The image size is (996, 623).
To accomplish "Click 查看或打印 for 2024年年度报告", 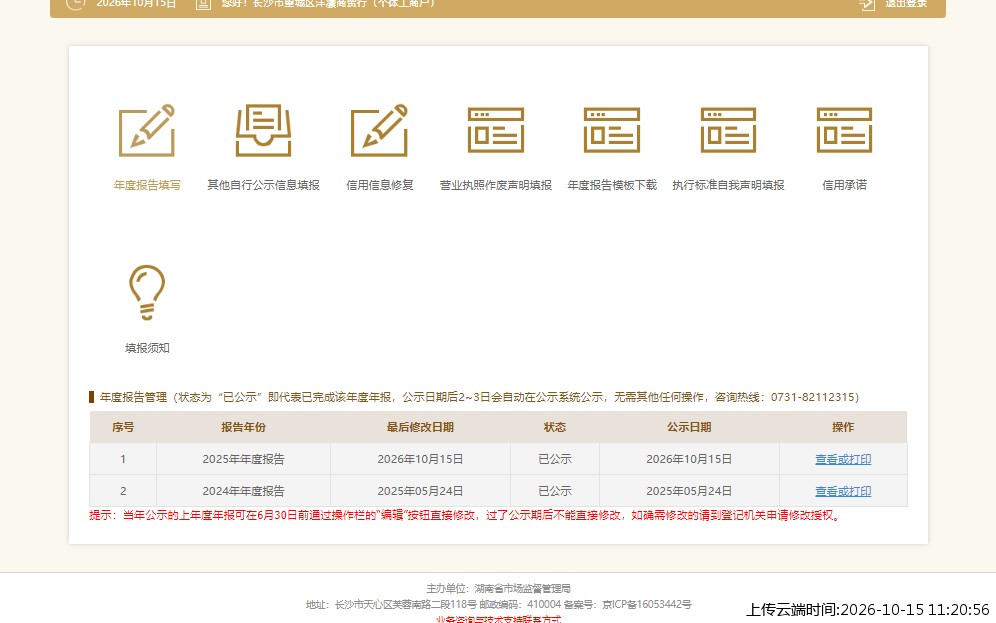I will [x=843, y=491].
